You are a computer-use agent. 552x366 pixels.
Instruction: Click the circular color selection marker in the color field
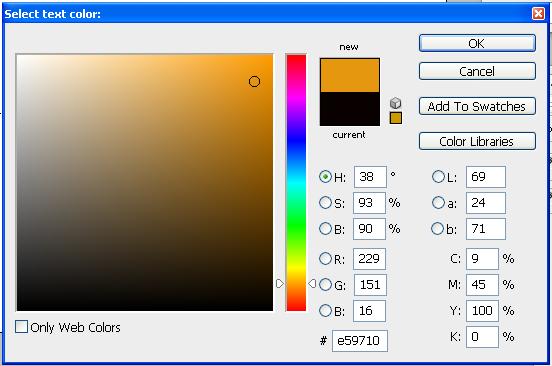coord(254,82)
